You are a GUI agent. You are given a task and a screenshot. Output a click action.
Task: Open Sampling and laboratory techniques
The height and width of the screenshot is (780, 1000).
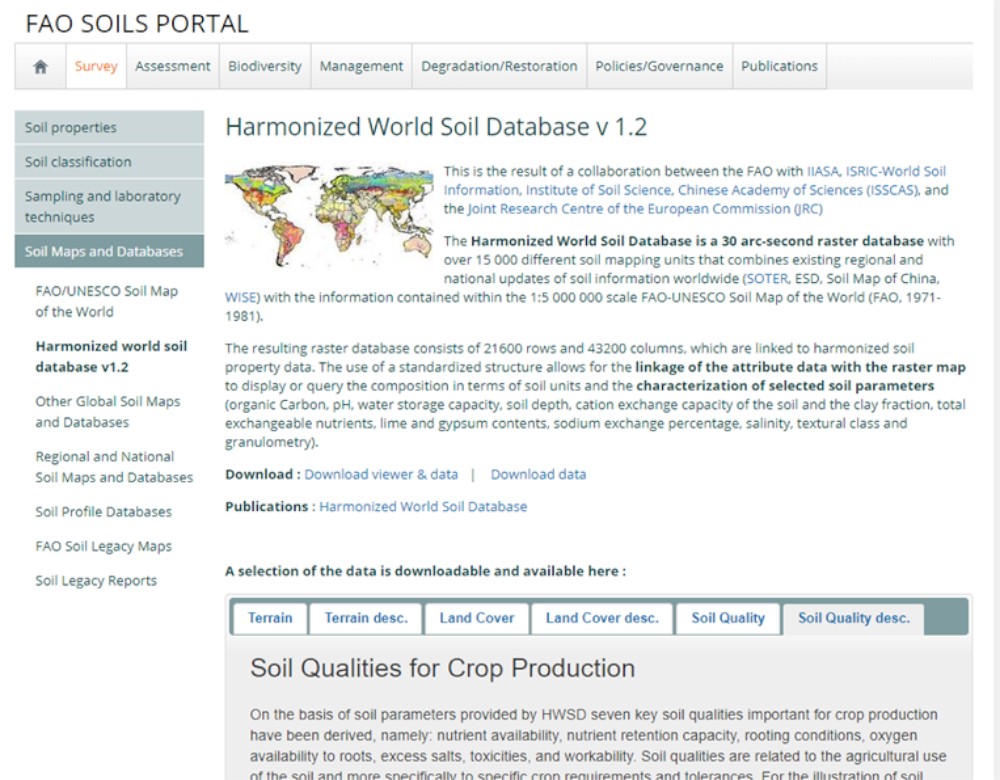coord(109,206)
